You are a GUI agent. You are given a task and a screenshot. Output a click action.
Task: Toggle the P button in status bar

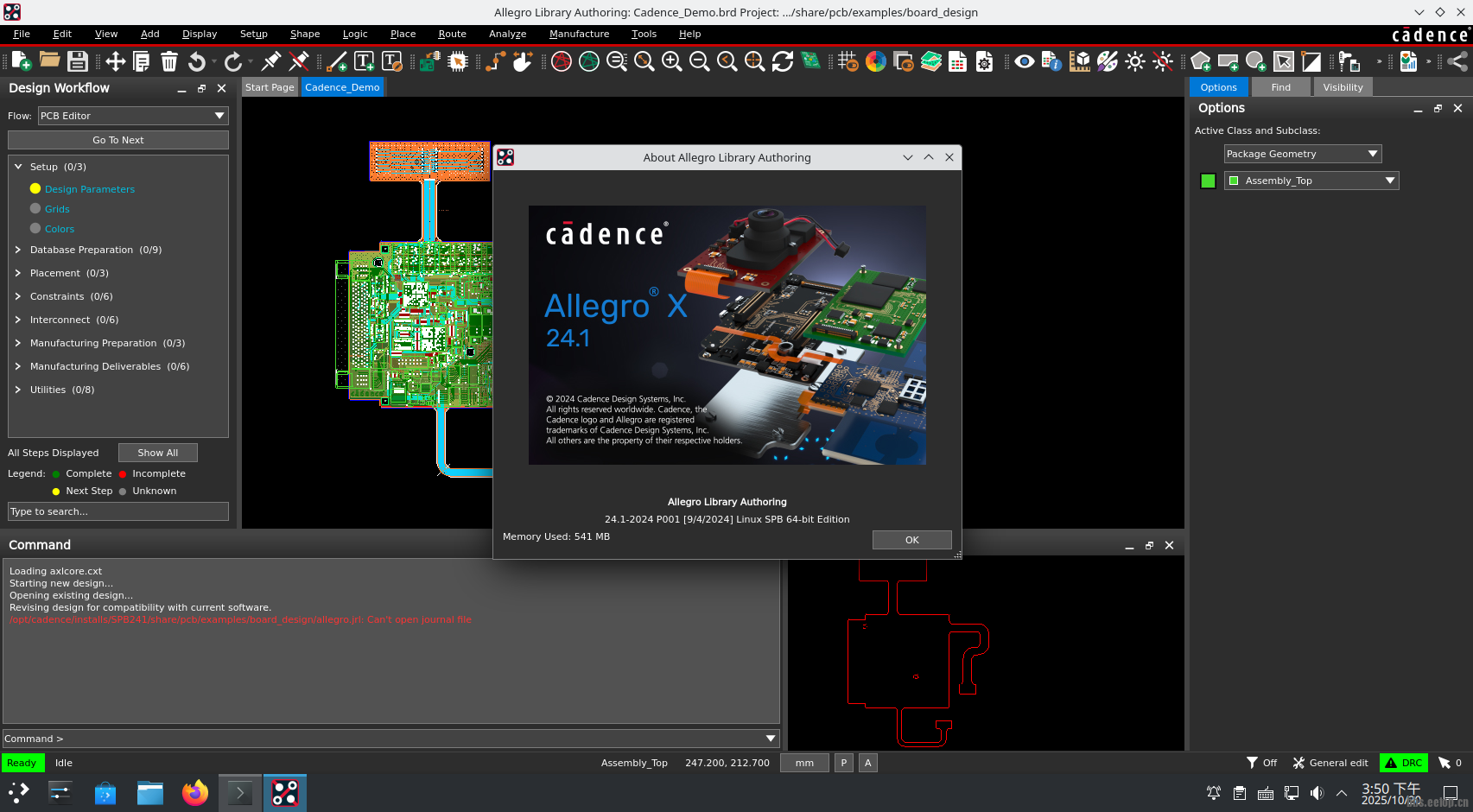point(843,763)
